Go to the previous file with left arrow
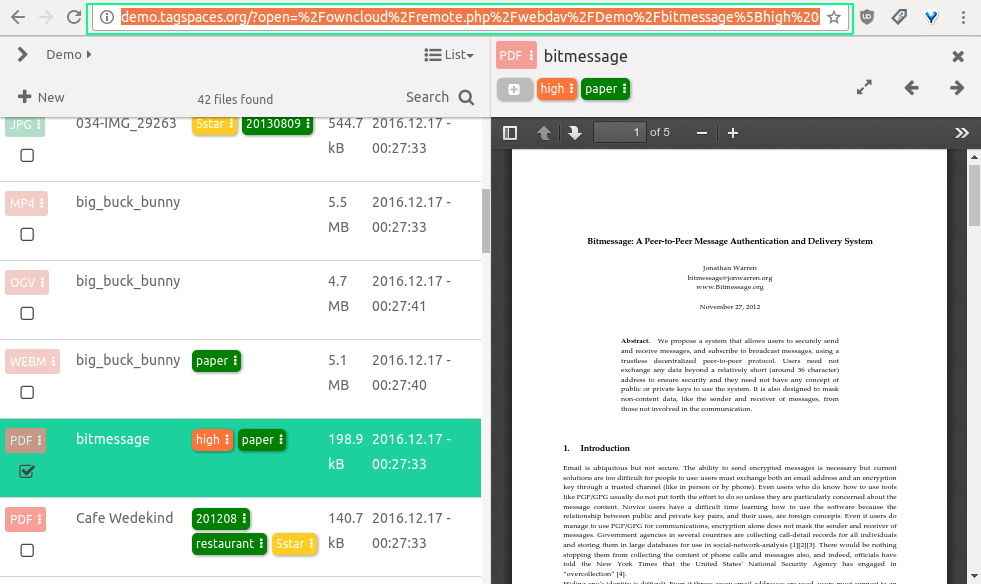 [912, 88]
